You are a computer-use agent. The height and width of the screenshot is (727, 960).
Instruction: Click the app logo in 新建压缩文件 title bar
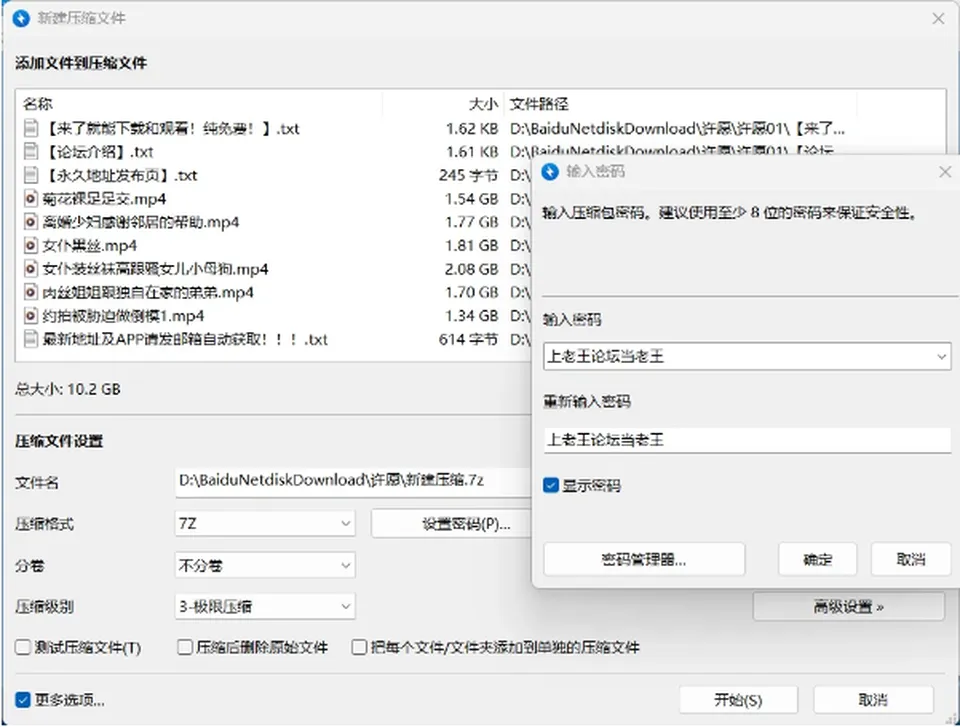coord(21,18)
